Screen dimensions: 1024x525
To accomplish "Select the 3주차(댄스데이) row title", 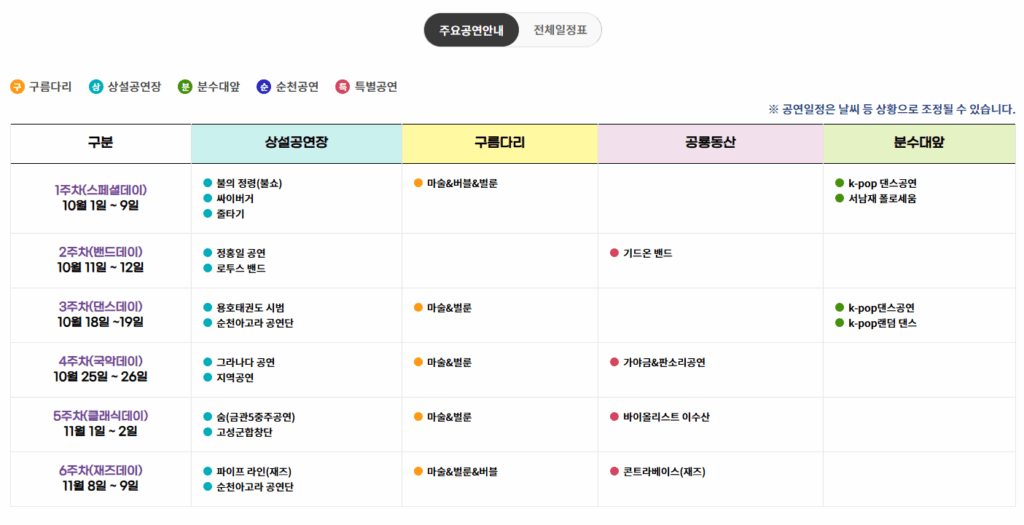I will click(x=100, y=306).
